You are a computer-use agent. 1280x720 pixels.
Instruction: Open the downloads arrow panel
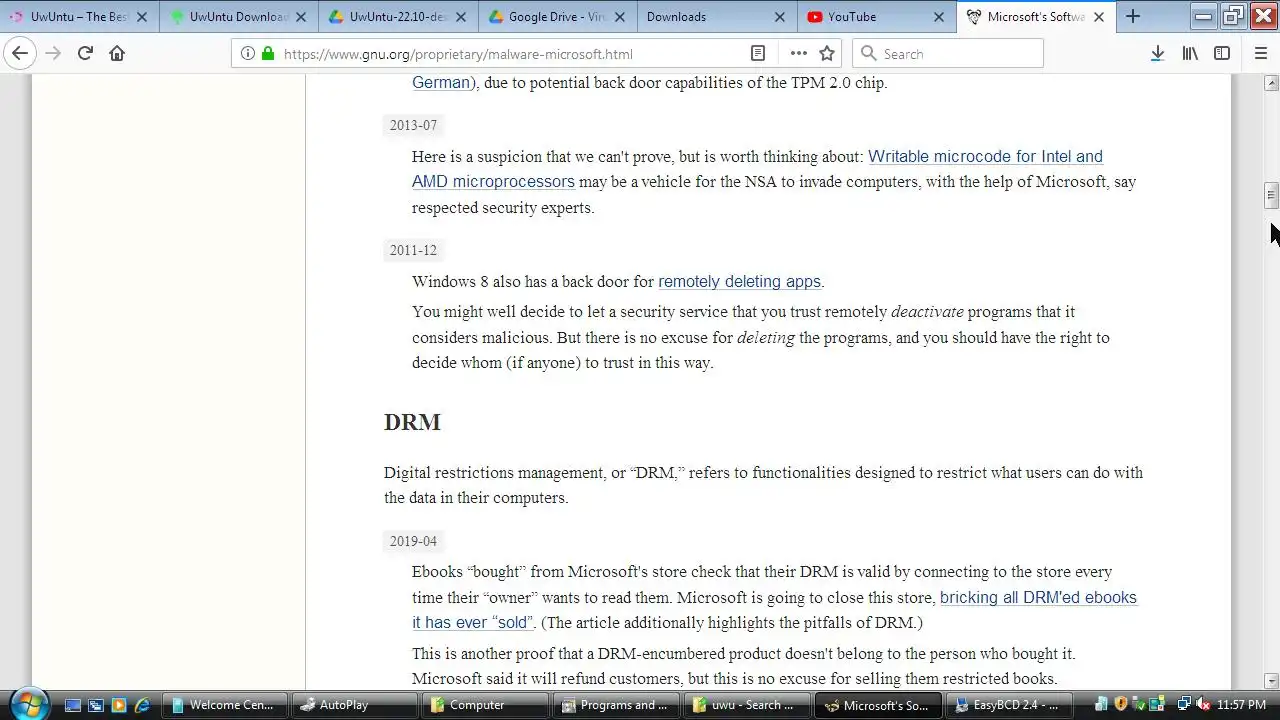(1157, 54)
